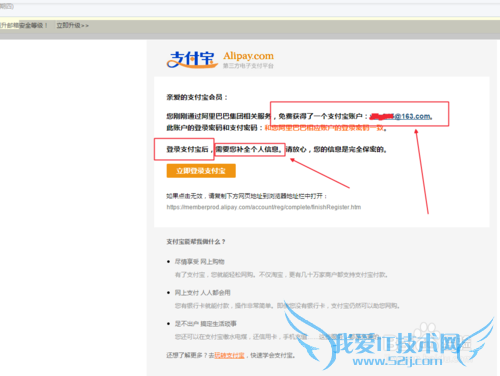Click the 如果点击无效 instruction line

click(246, 196)
